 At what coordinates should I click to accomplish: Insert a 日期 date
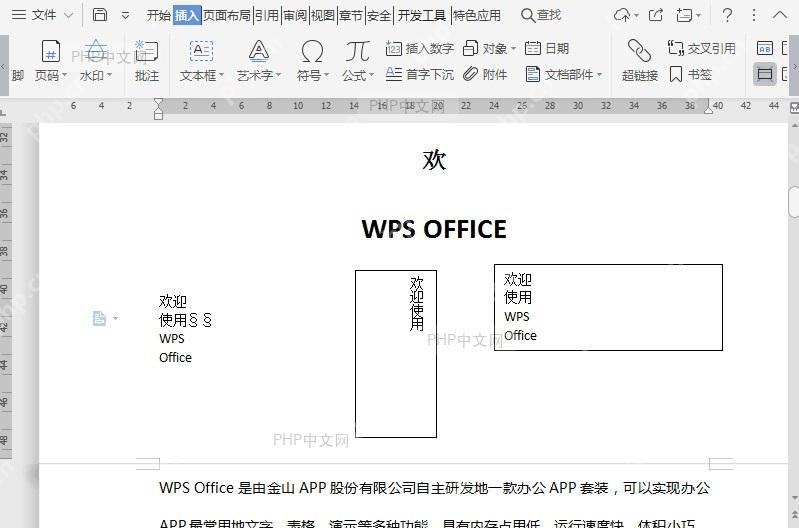pyautogui.click(x=547, y=48)
